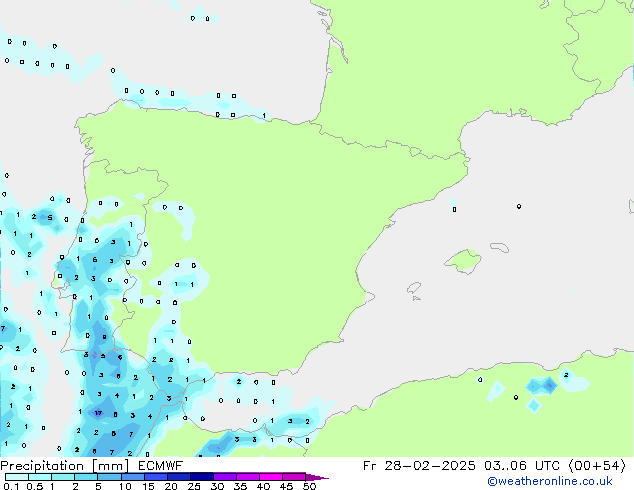
Task: Click the "Precipitation" title text
Action: pyautogui.click(x=42, y=466)
